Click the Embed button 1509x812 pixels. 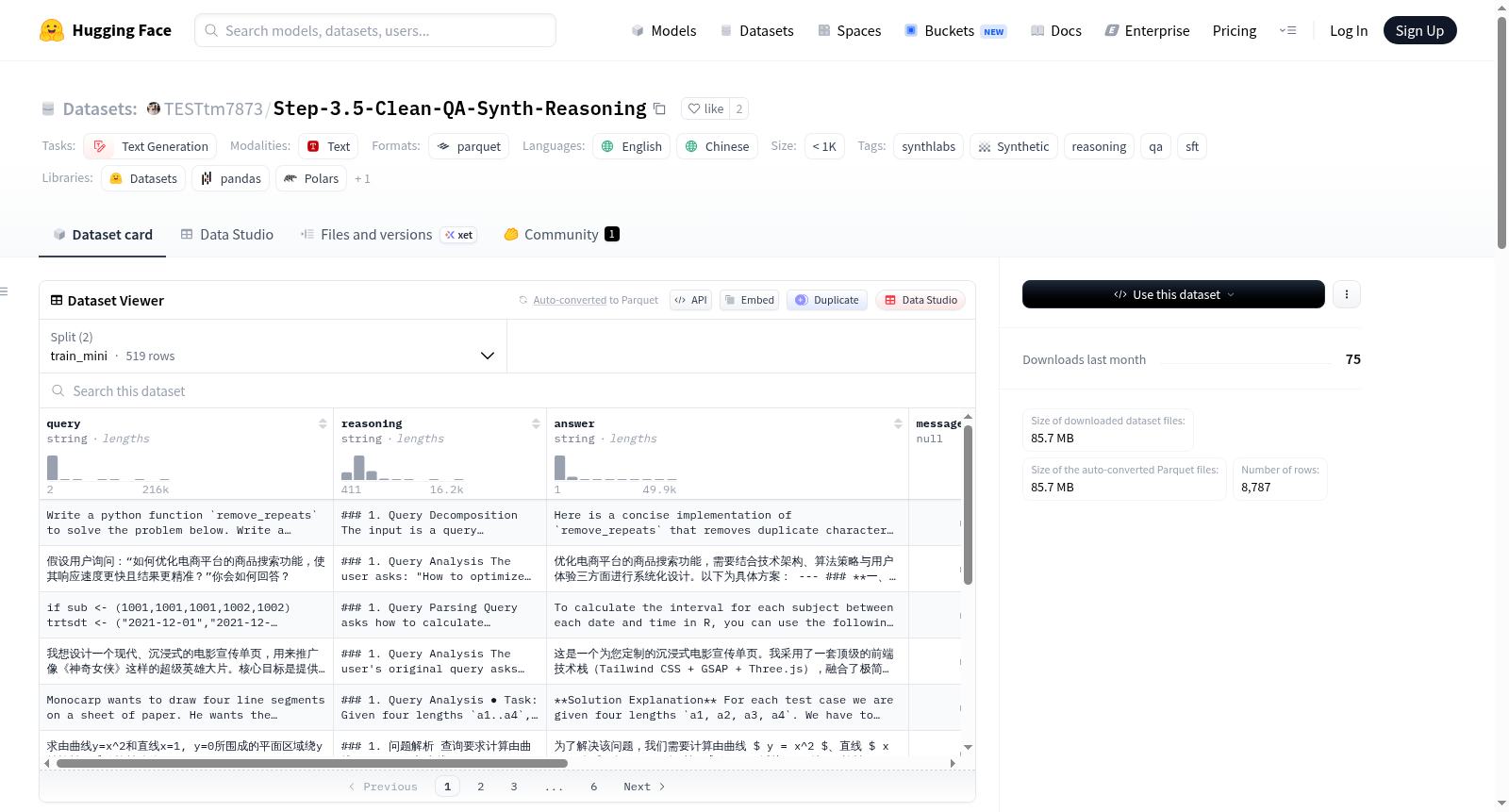click(748, 300)
